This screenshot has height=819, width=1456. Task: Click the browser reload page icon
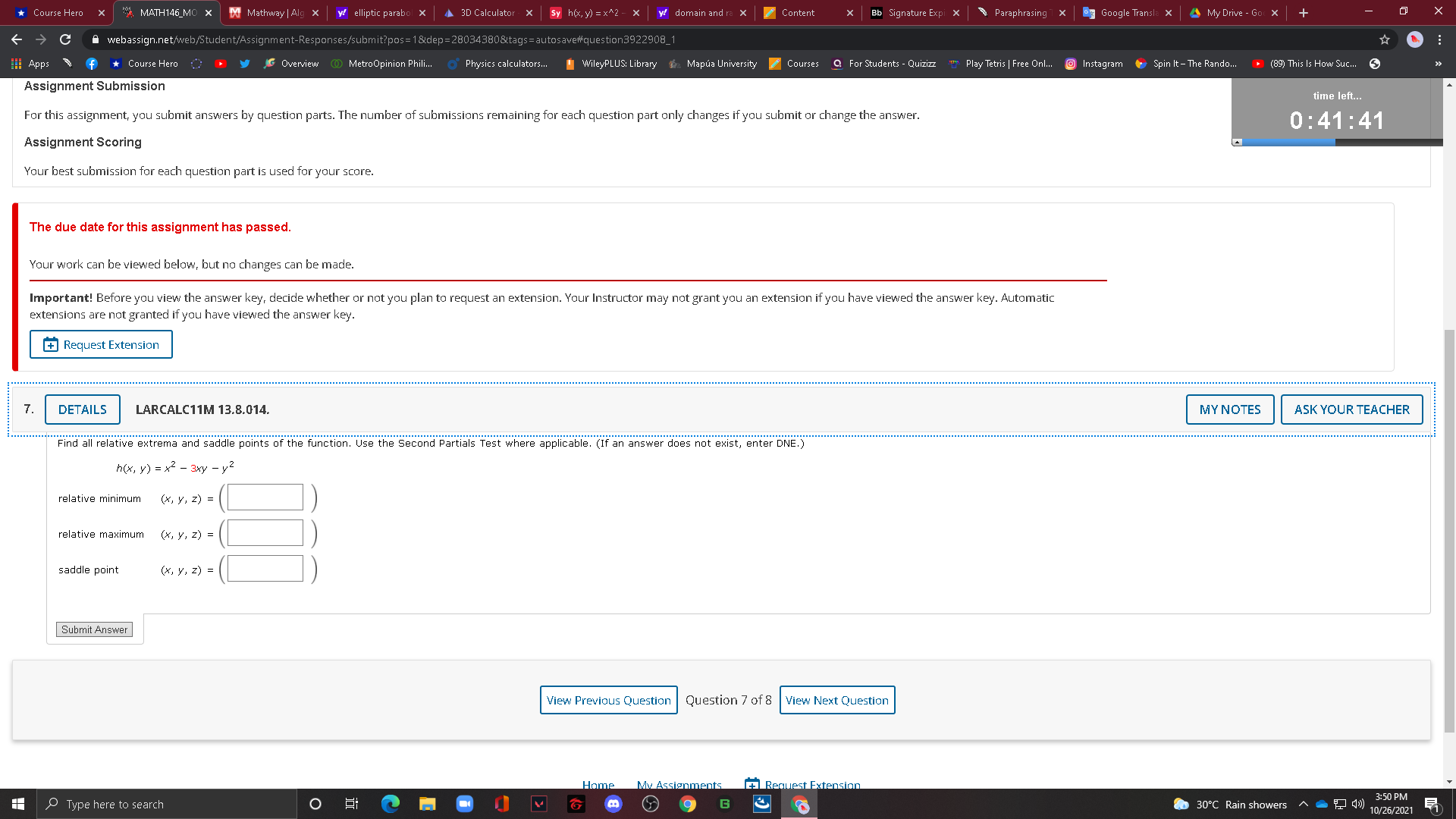65,39
